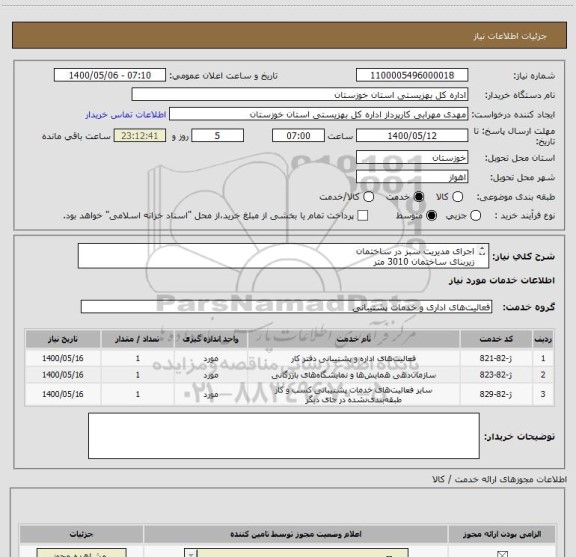Image resolution: width=576 pixels, height=557 pixels.
Task: Click the view permit button
Action: (x=81, y=553)
